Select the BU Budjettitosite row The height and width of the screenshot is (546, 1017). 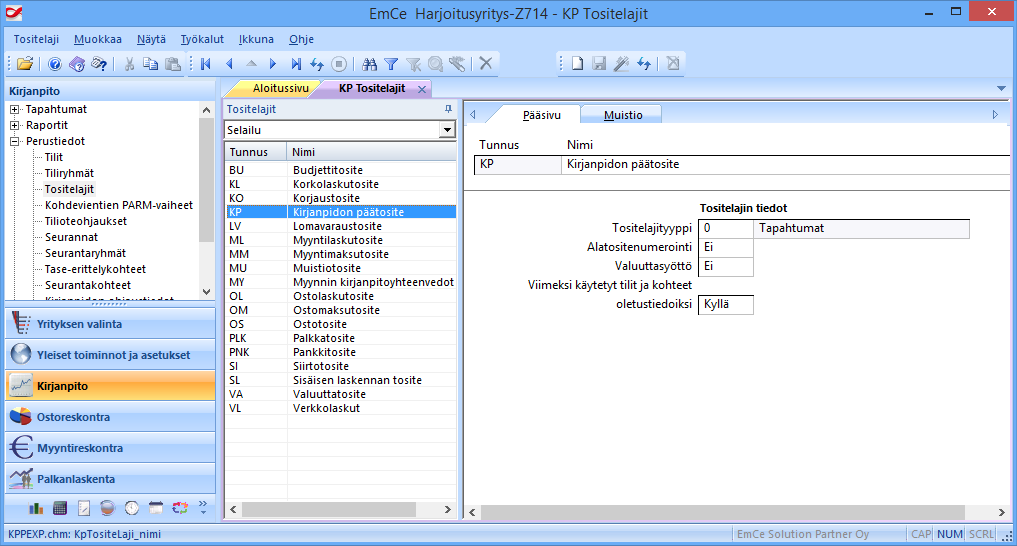341,170
